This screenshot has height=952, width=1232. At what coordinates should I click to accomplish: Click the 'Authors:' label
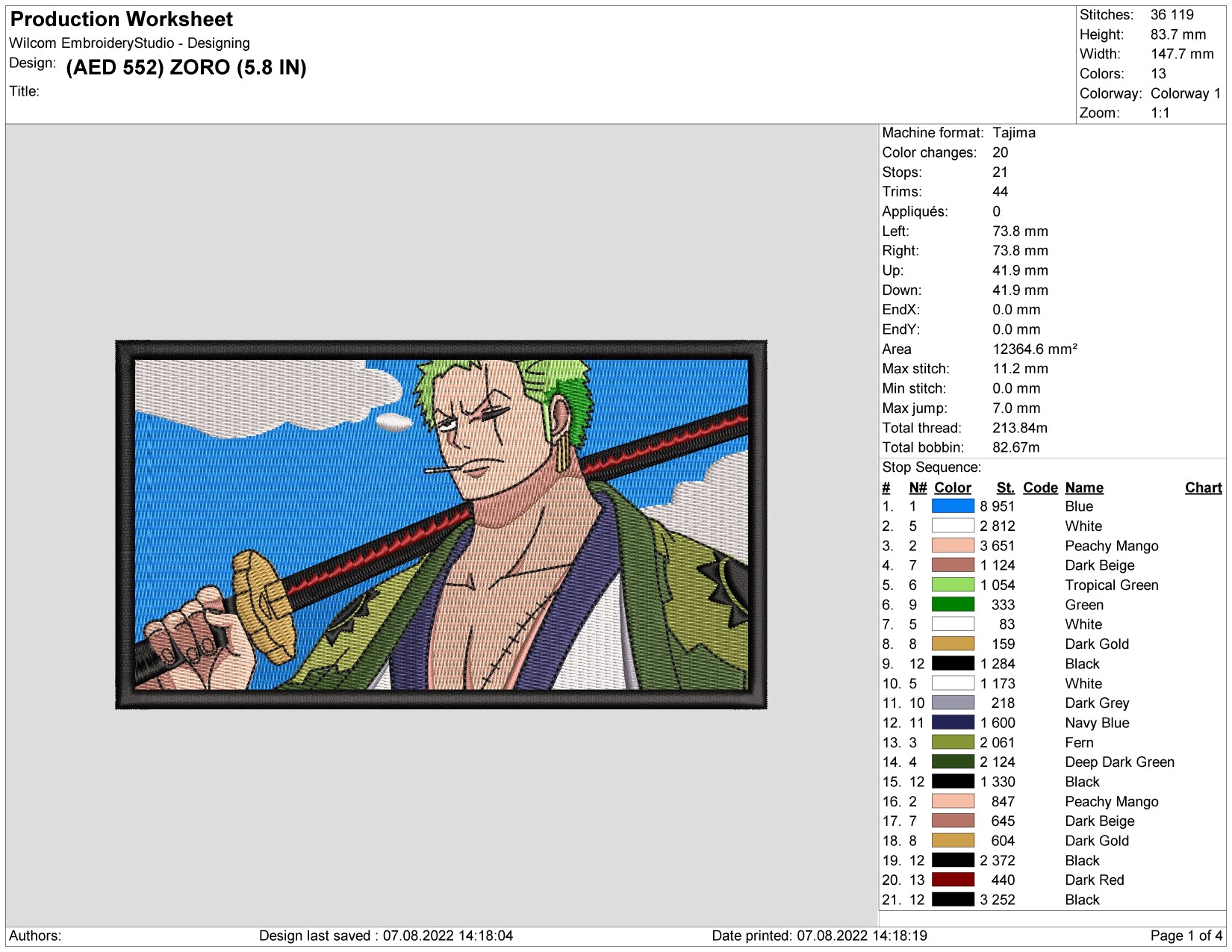point(35,936)
